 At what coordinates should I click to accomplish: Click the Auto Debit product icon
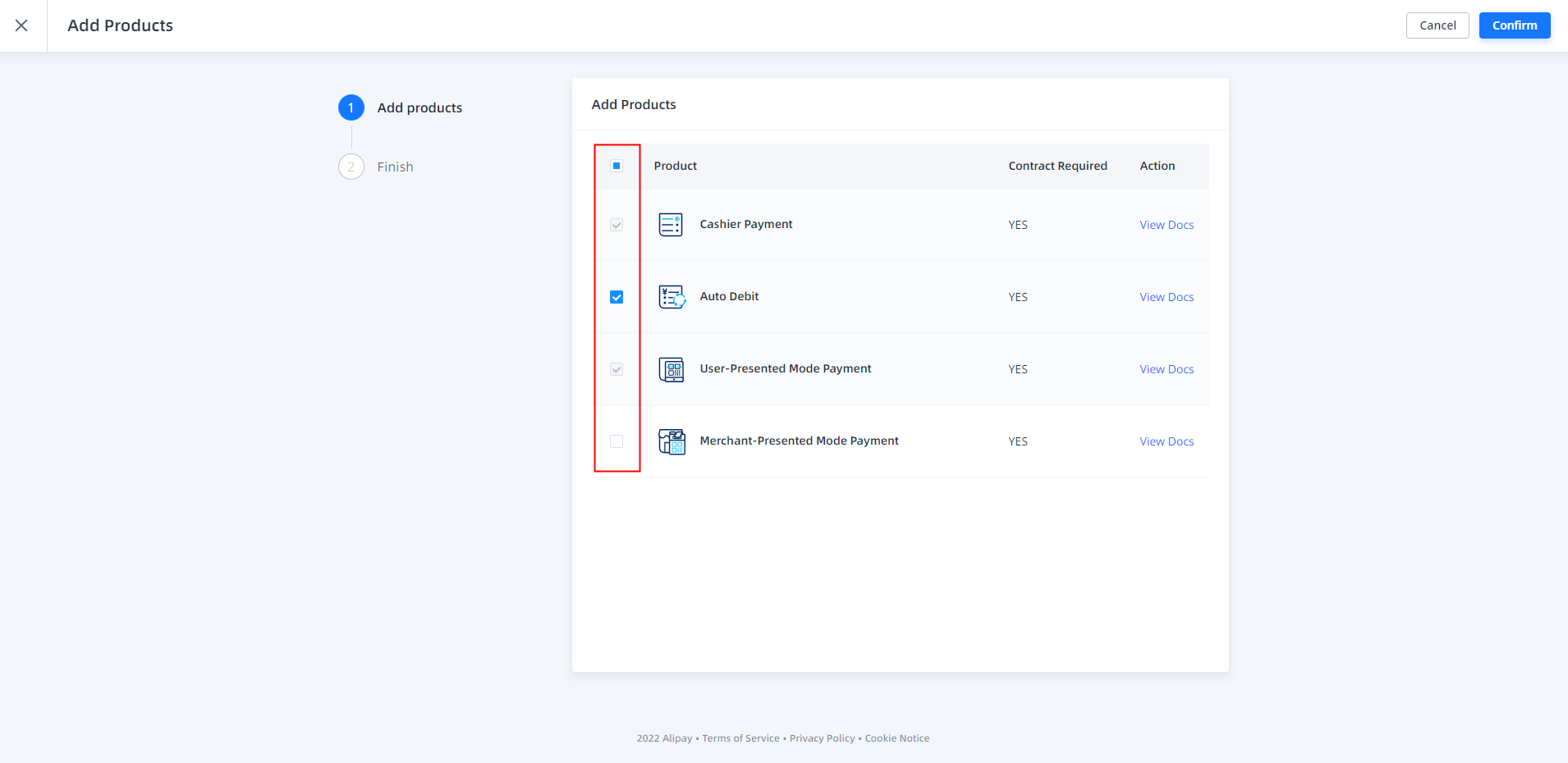pyautogui.click(x=672, y=297)
